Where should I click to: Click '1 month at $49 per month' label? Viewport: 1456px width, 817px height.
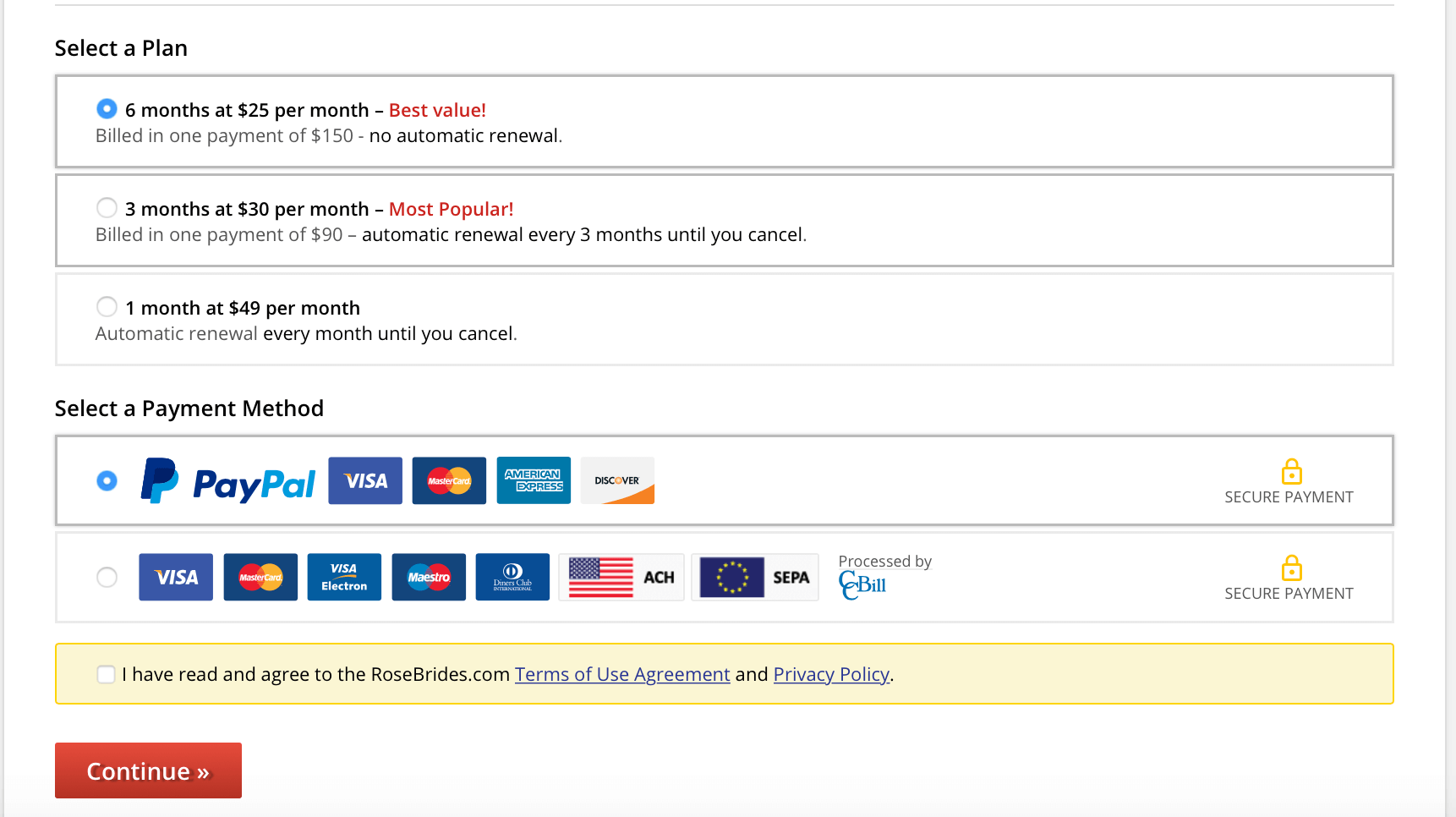click(x=243, y=308)
